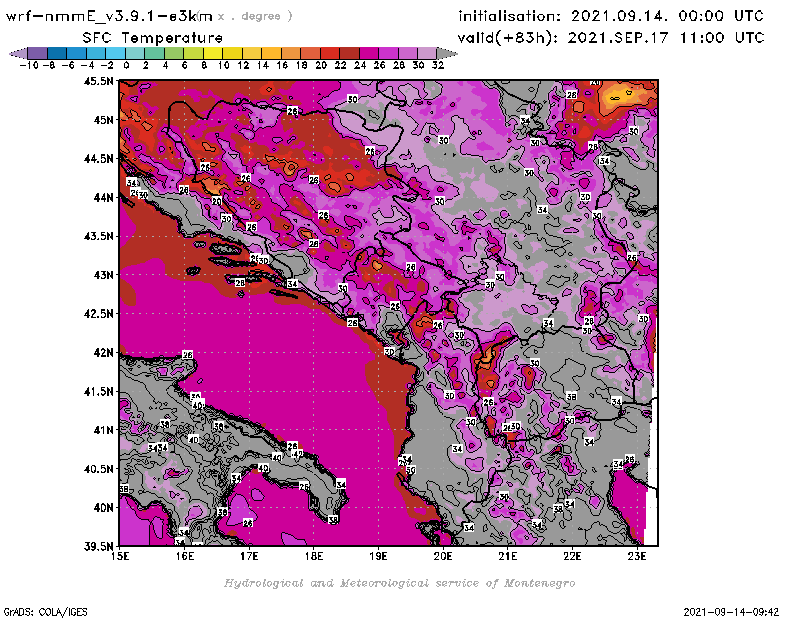Image resolution: width=800 pixels, height=618 pixels.
Task: Select the '42N' latitude label
Action: (x=103, y=353)
